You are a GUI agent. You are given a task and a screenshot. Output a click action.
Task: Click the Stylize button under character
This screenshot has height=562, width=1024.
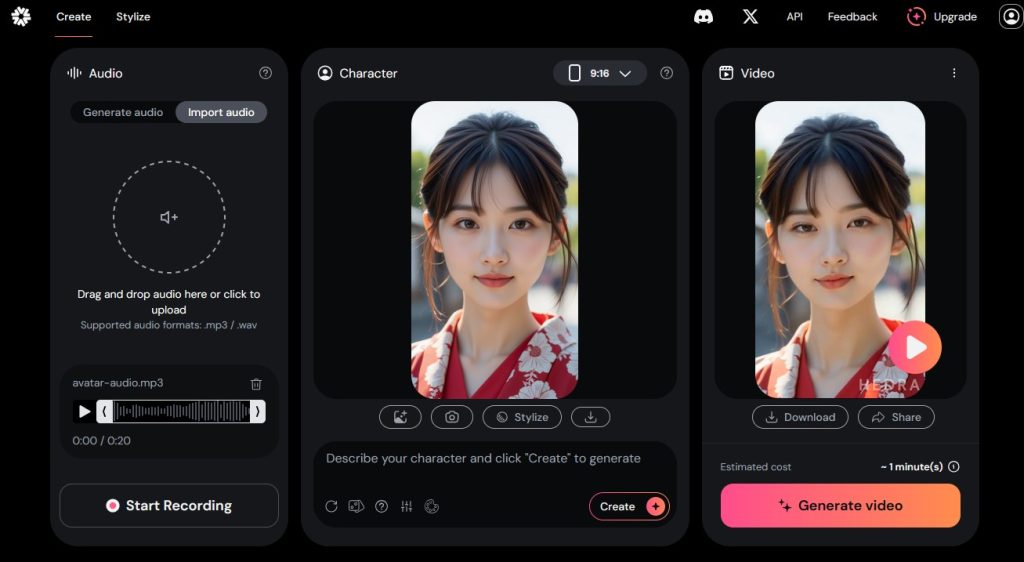pyautogui.click(x=522, y=417)
